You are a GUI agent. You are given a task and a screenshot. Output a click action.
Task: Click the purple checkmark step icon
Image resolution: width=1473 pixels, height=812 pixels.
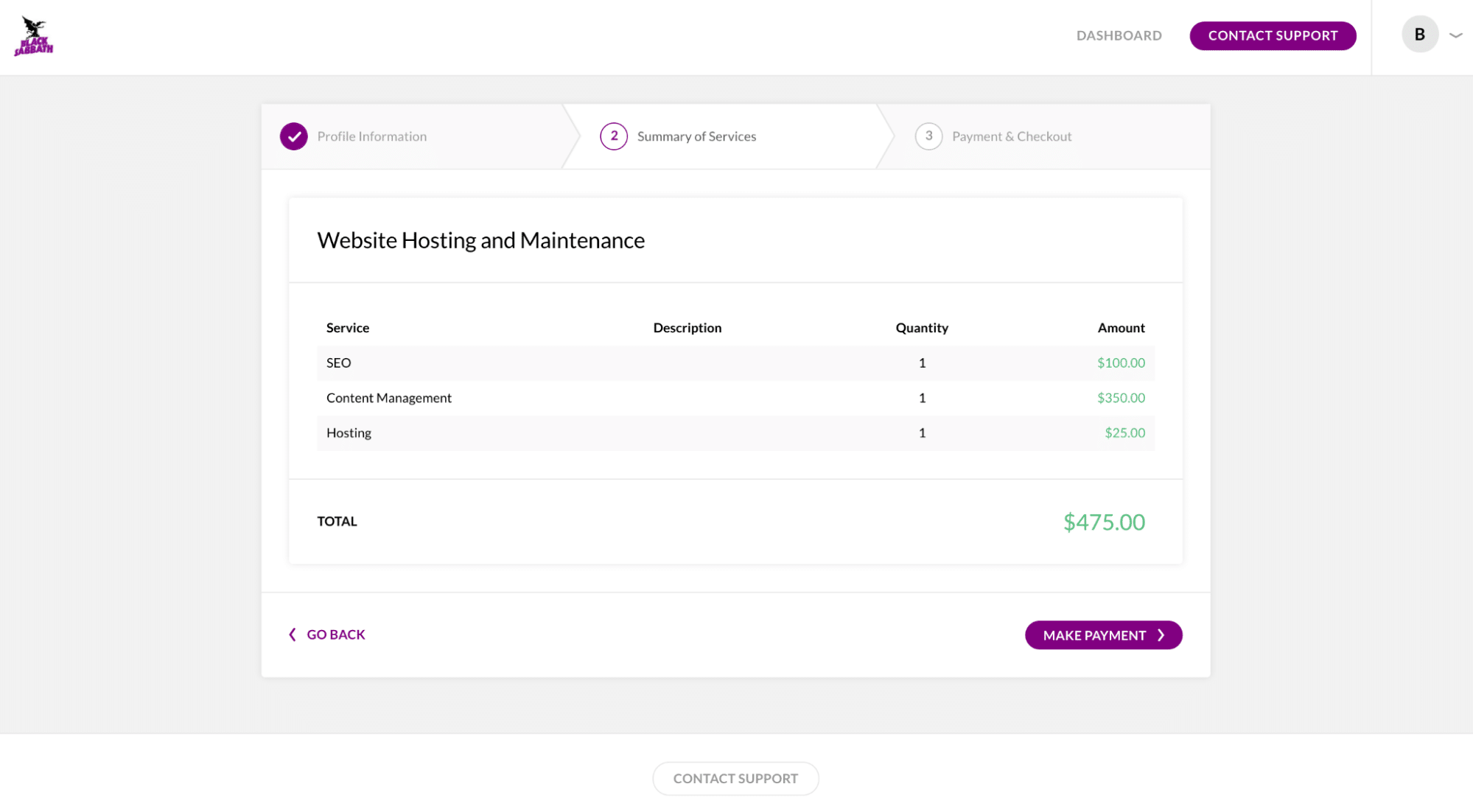[293, 136]
